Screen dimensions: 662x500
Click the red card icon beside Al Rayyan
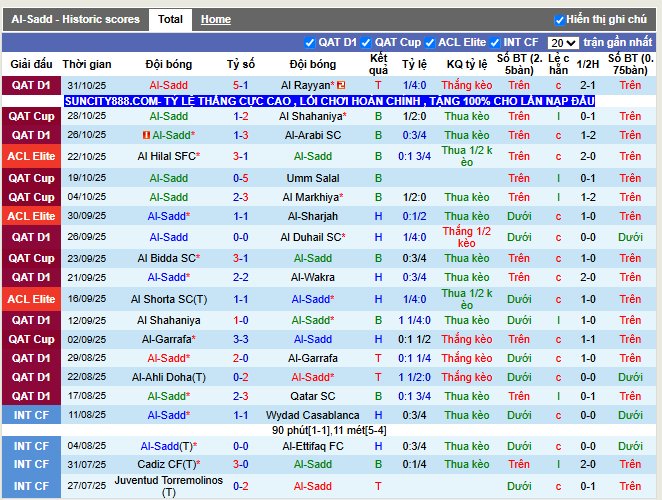(341, 85)
